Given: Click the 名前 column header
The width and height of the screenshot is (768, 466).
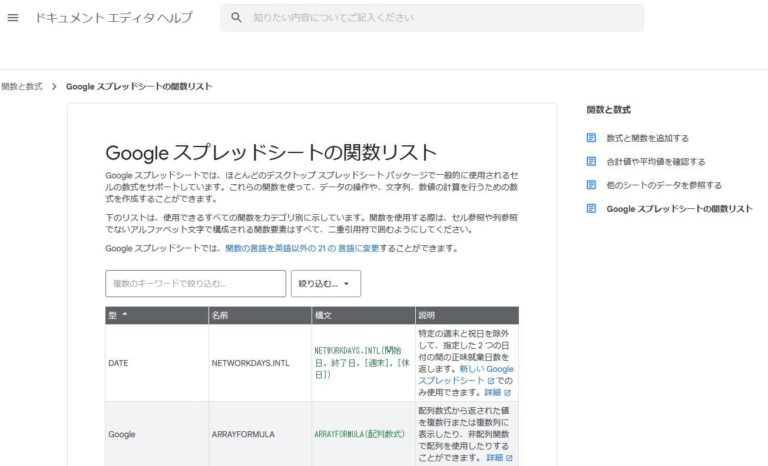Looking at the screenshot, I should (220, 315).
